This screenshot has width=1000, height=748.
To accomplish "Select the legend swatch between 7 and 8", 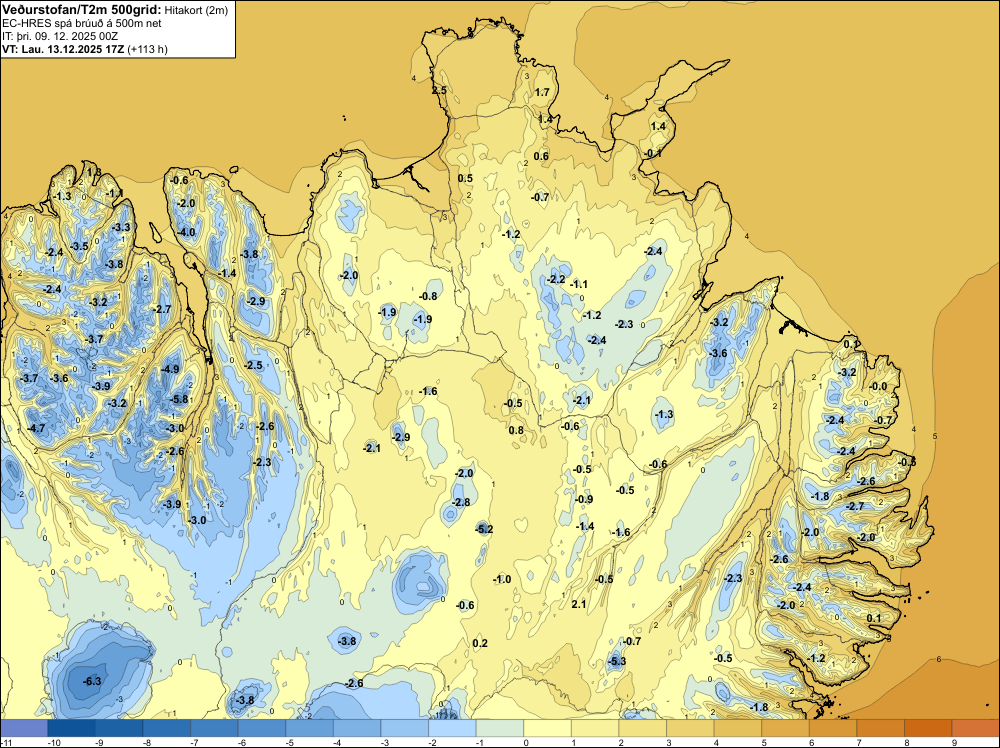I will (x=881, y=728).
